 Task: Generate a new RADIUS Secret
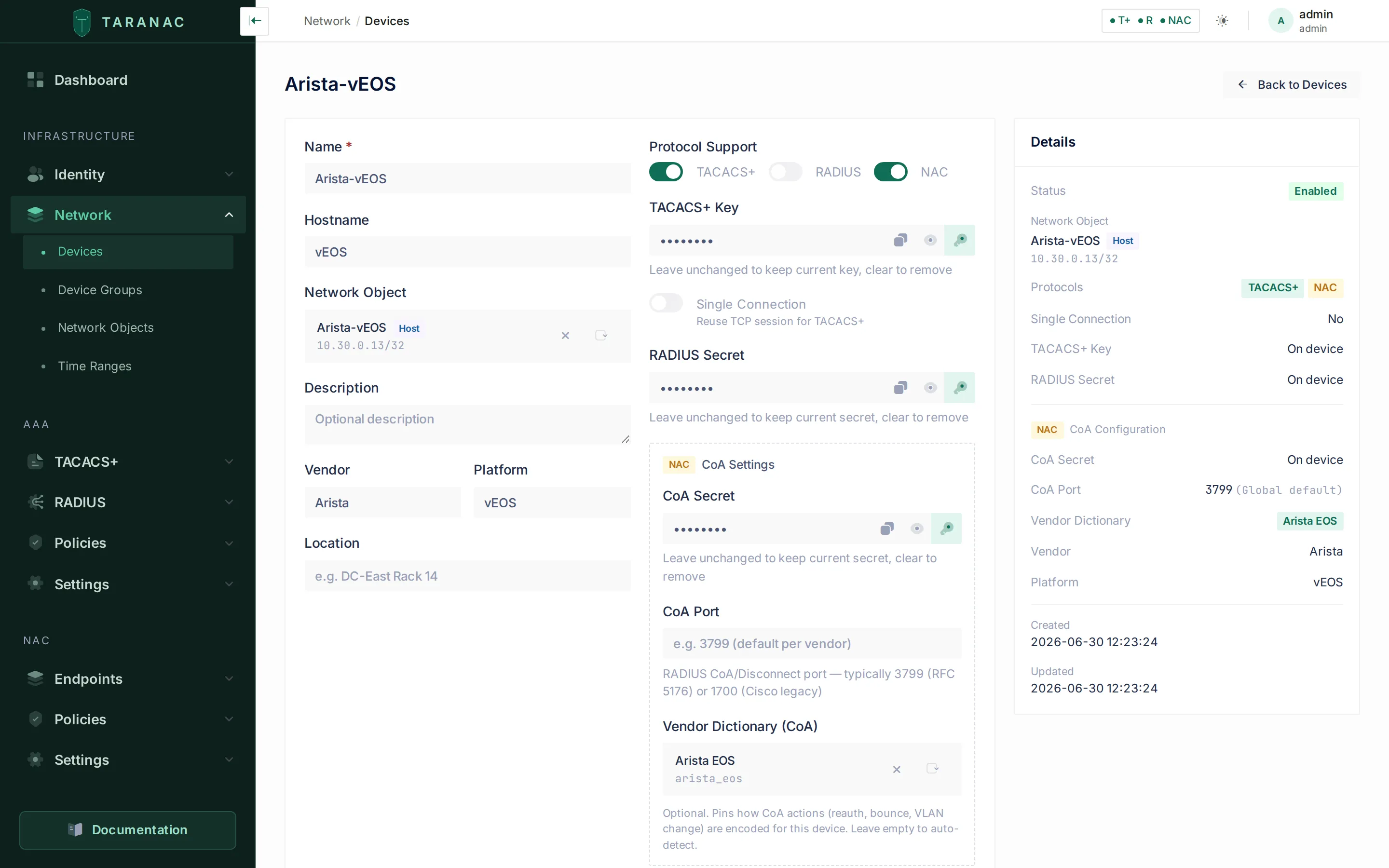(x=960, y=388)
